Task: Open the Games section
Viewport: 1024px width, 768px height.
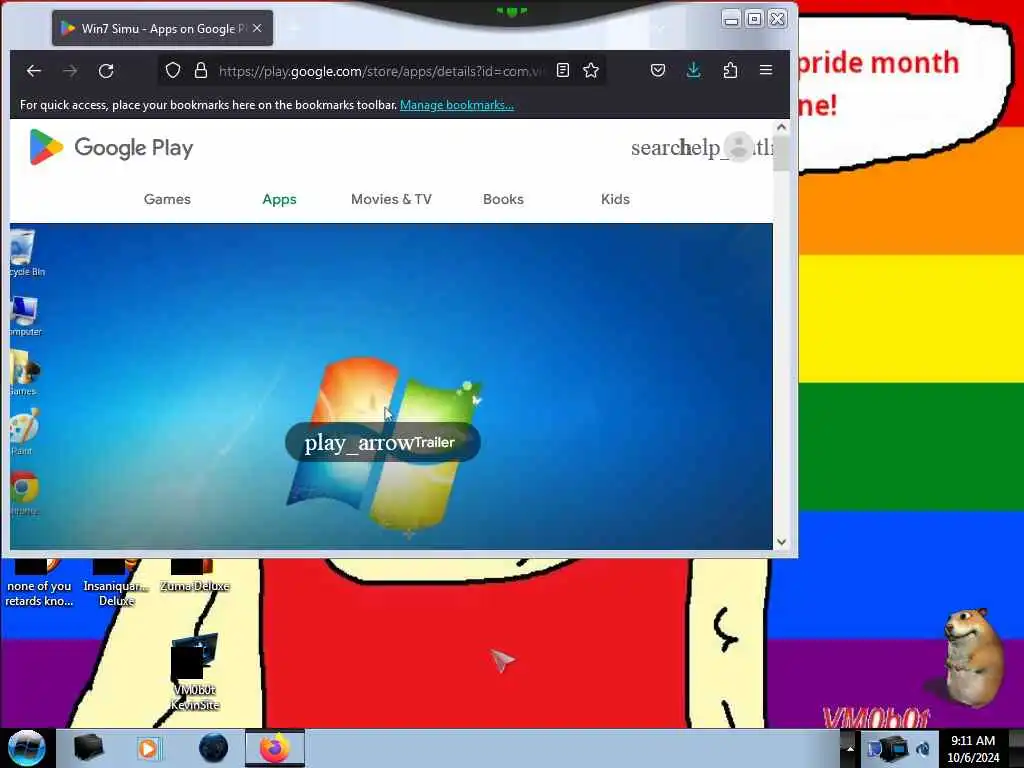Action: point(167,199)
